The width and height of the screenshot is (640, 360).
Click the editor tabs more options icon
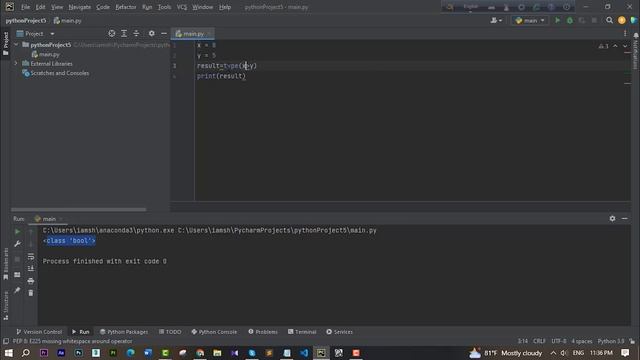coord(625,33)
